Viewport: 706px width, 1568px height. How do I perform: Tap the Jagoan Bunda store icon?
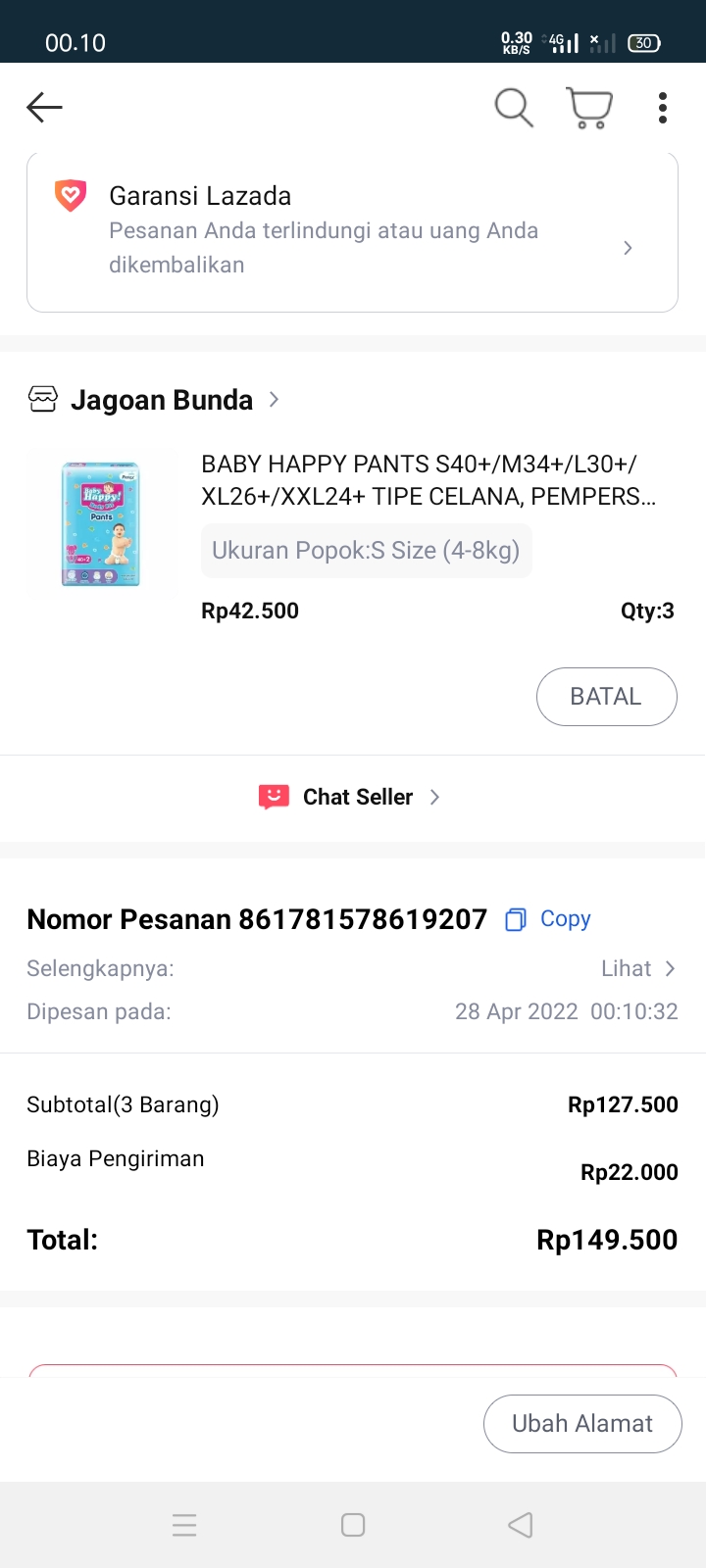[x=43, y=400]
